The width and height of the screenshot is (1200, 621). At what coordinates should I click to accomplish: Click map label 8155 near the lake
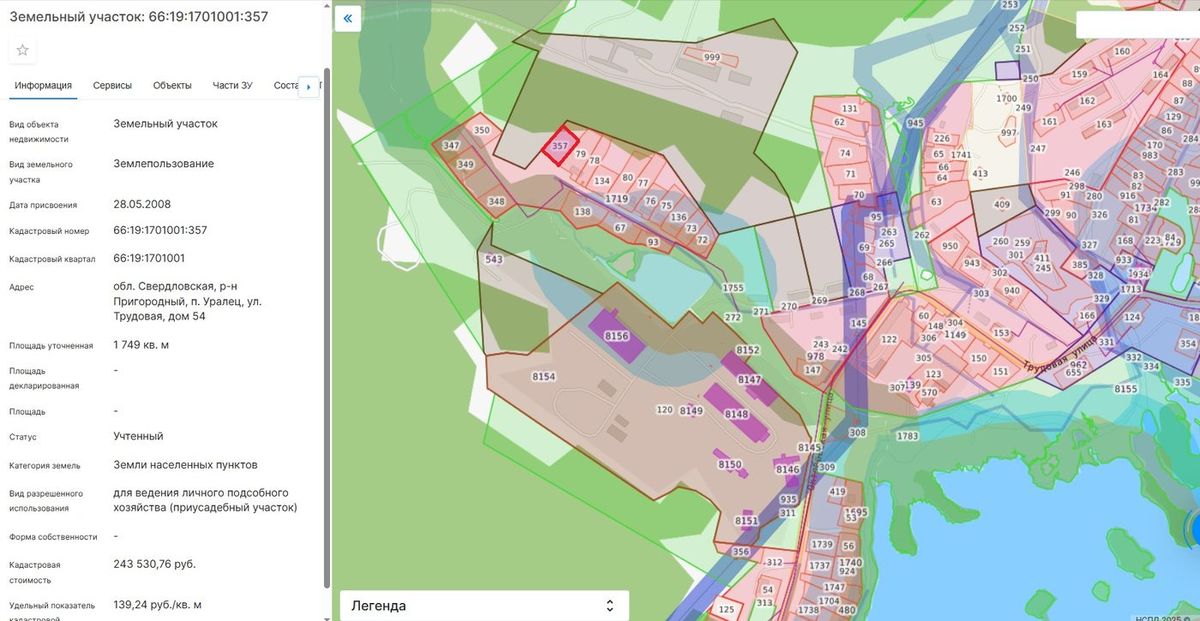point(1126,389)
